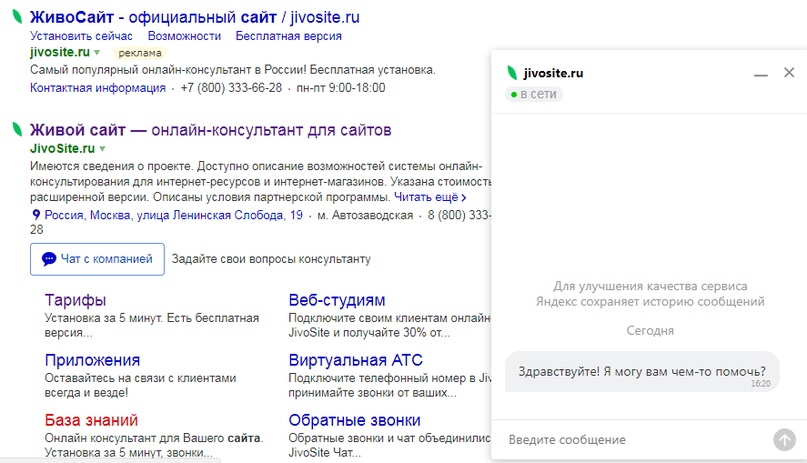Click the Яндекс сохраняет историю сообщений notice

click(650, 301)
